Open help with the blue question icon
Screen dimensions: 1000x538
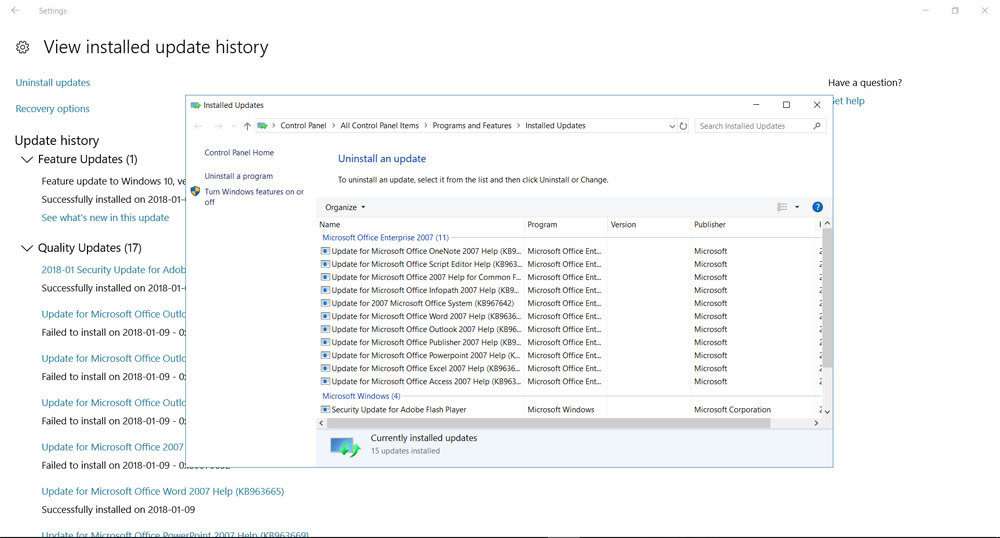pyautogui.click(x=817, y=207)
